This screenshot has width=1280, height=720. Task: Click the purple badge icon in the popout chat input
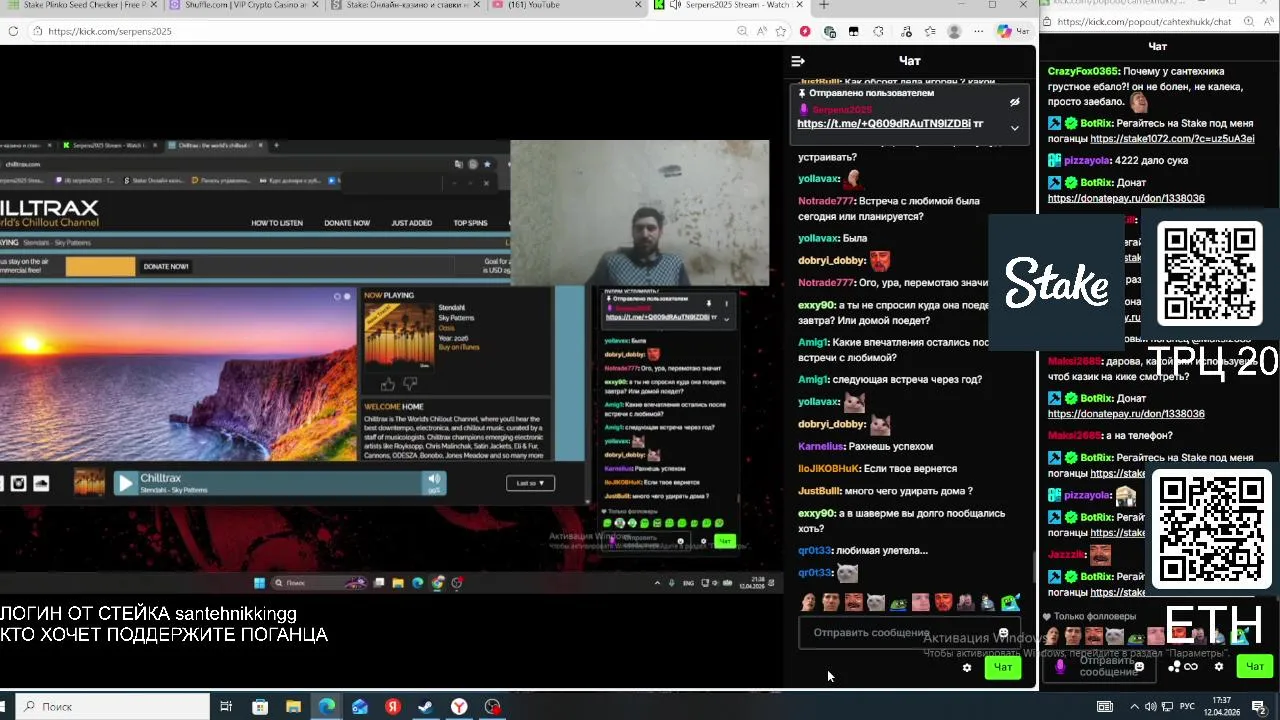(x=1061, y=667)
